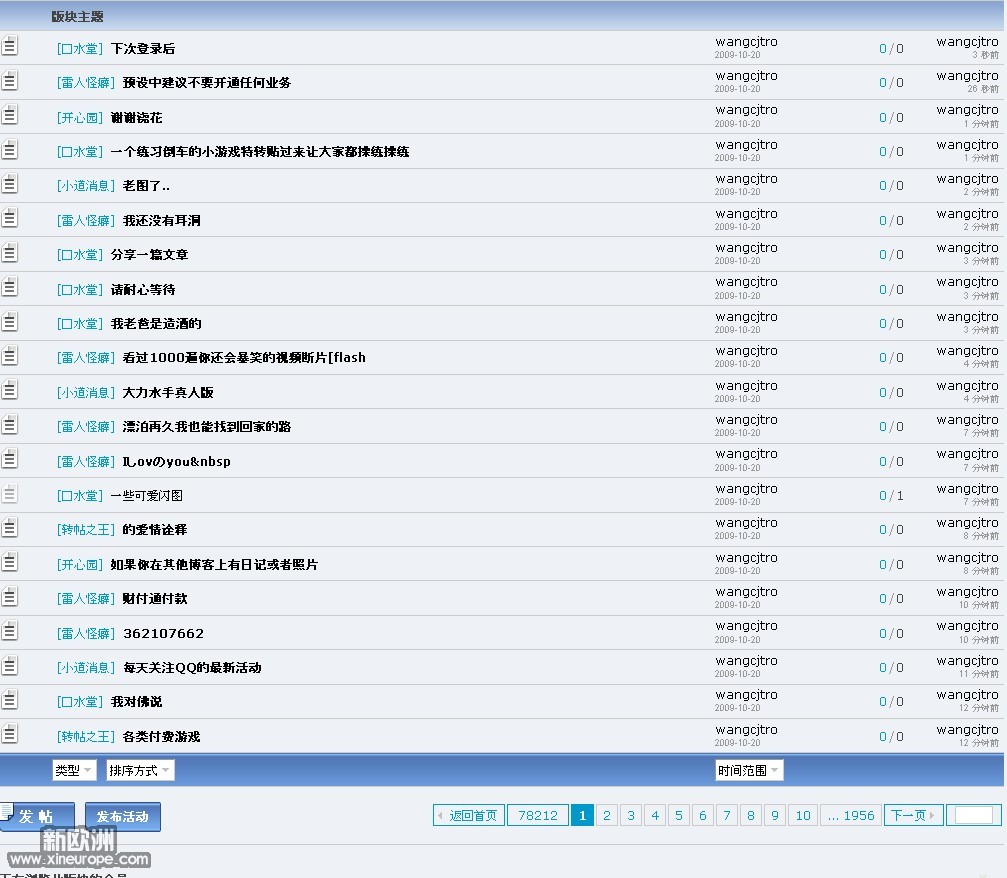Click the page number input field
This screenshot has height=878, width=1007.
973,815
